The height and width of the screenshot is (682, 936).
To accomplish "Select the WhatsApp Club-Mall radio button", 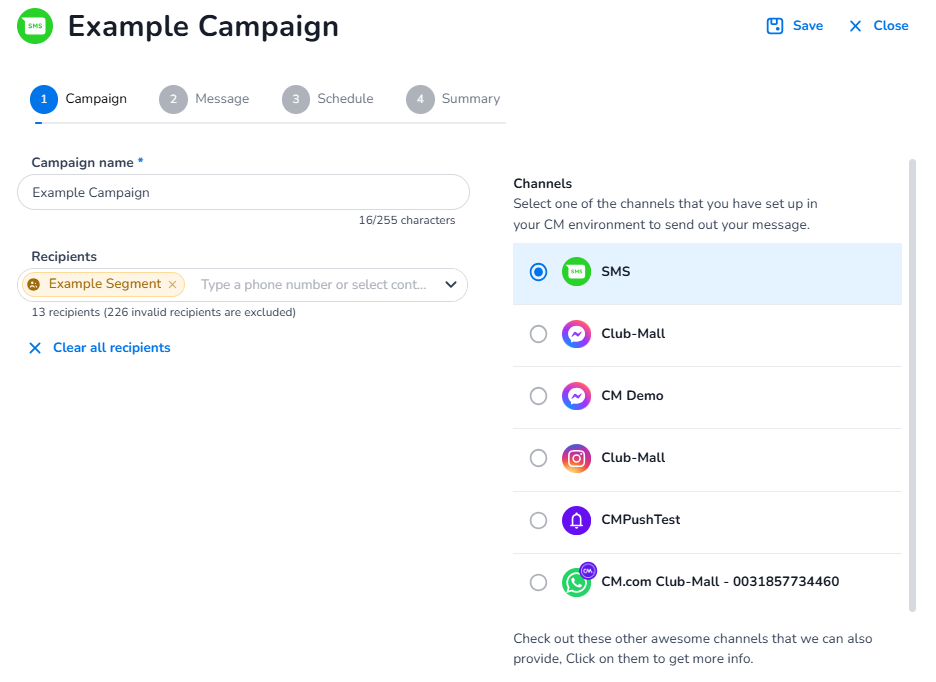I will point(539,582).
